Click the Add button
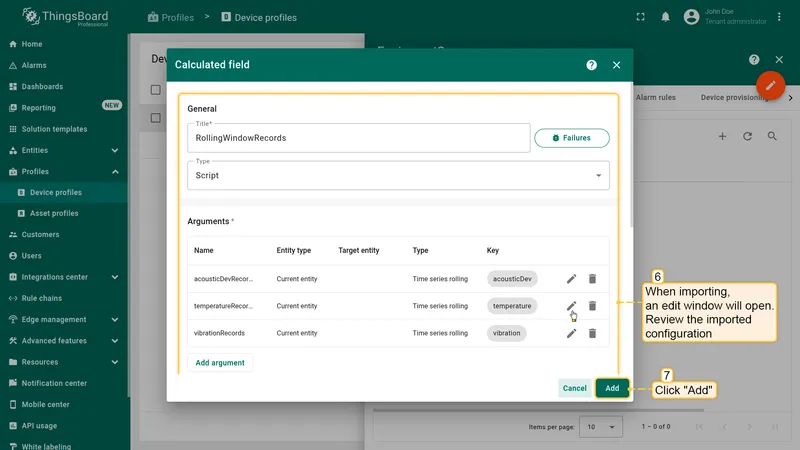The image size is (800, 450). [x=612, y=388]
